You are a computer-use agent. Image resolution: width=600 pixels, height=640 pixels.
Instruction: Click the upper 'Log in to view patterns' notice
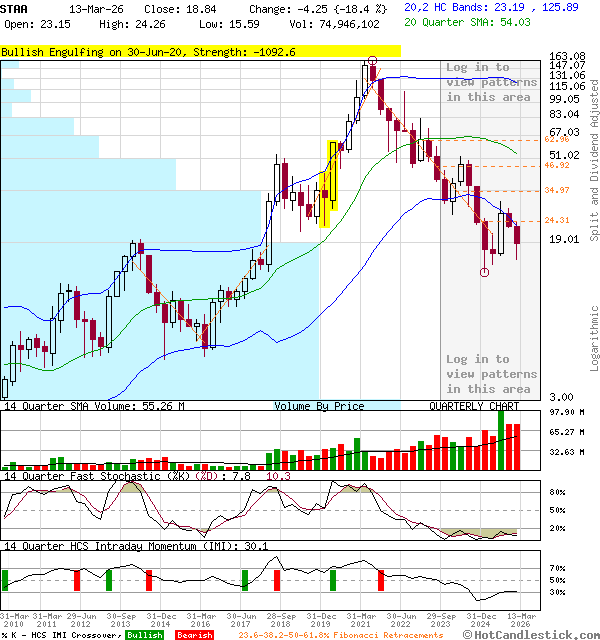tap(491, 82)
